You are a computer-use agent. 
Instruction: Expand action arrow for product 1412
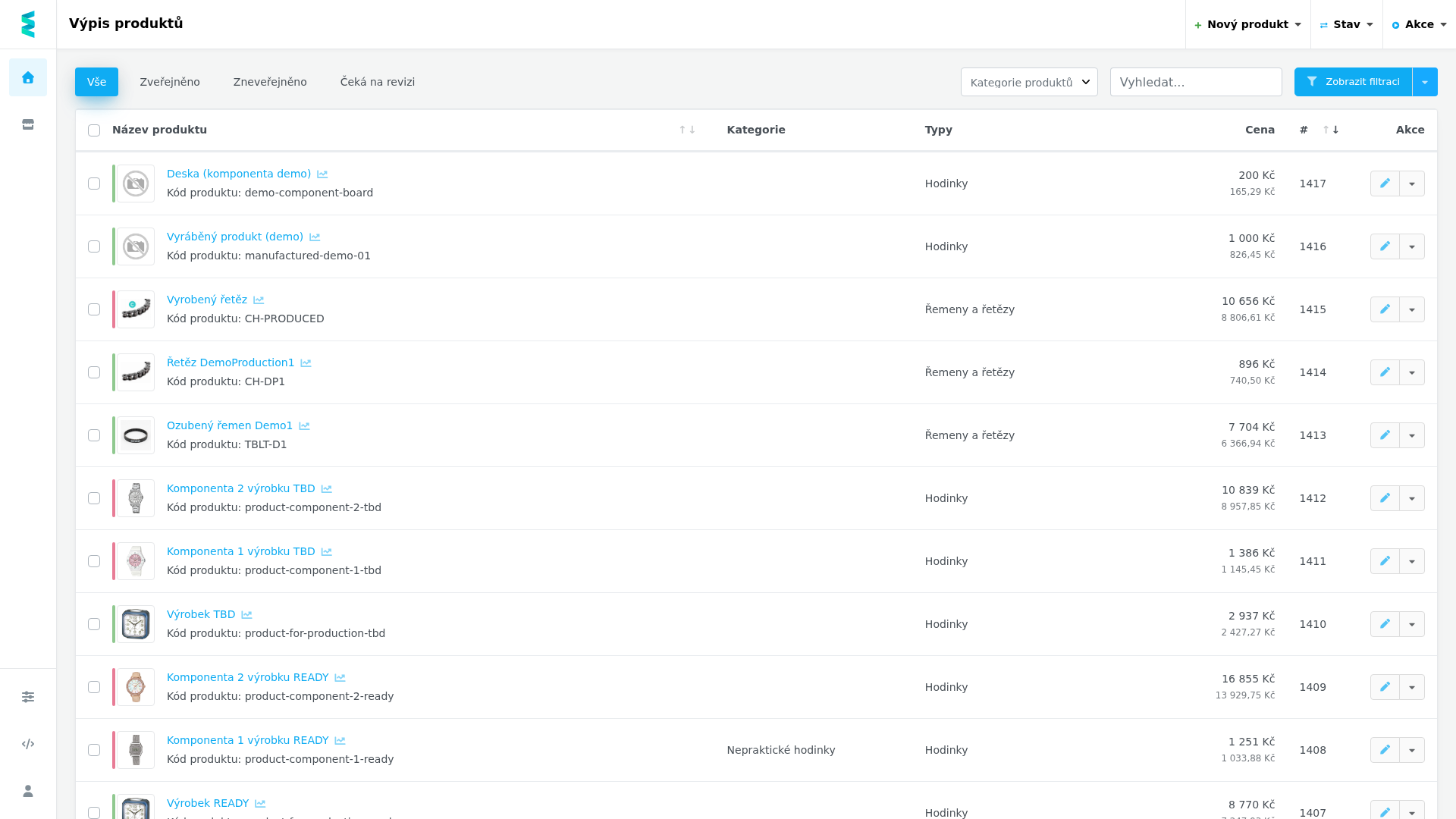click(1412, 498)
